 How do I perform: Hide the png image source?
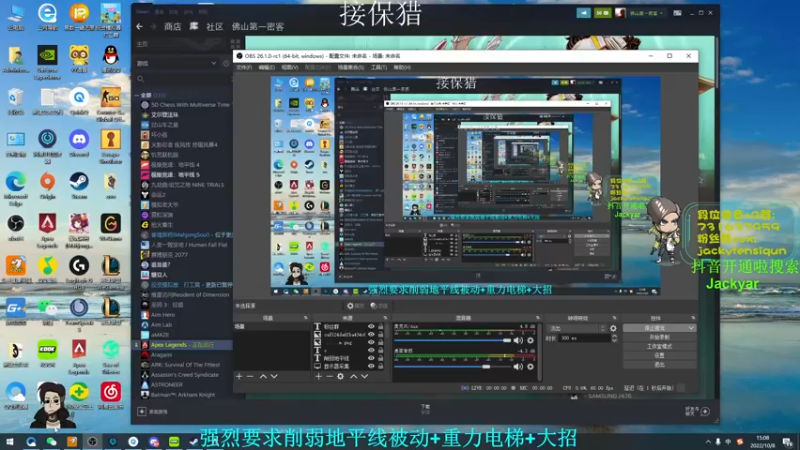[x=371, y=342]
